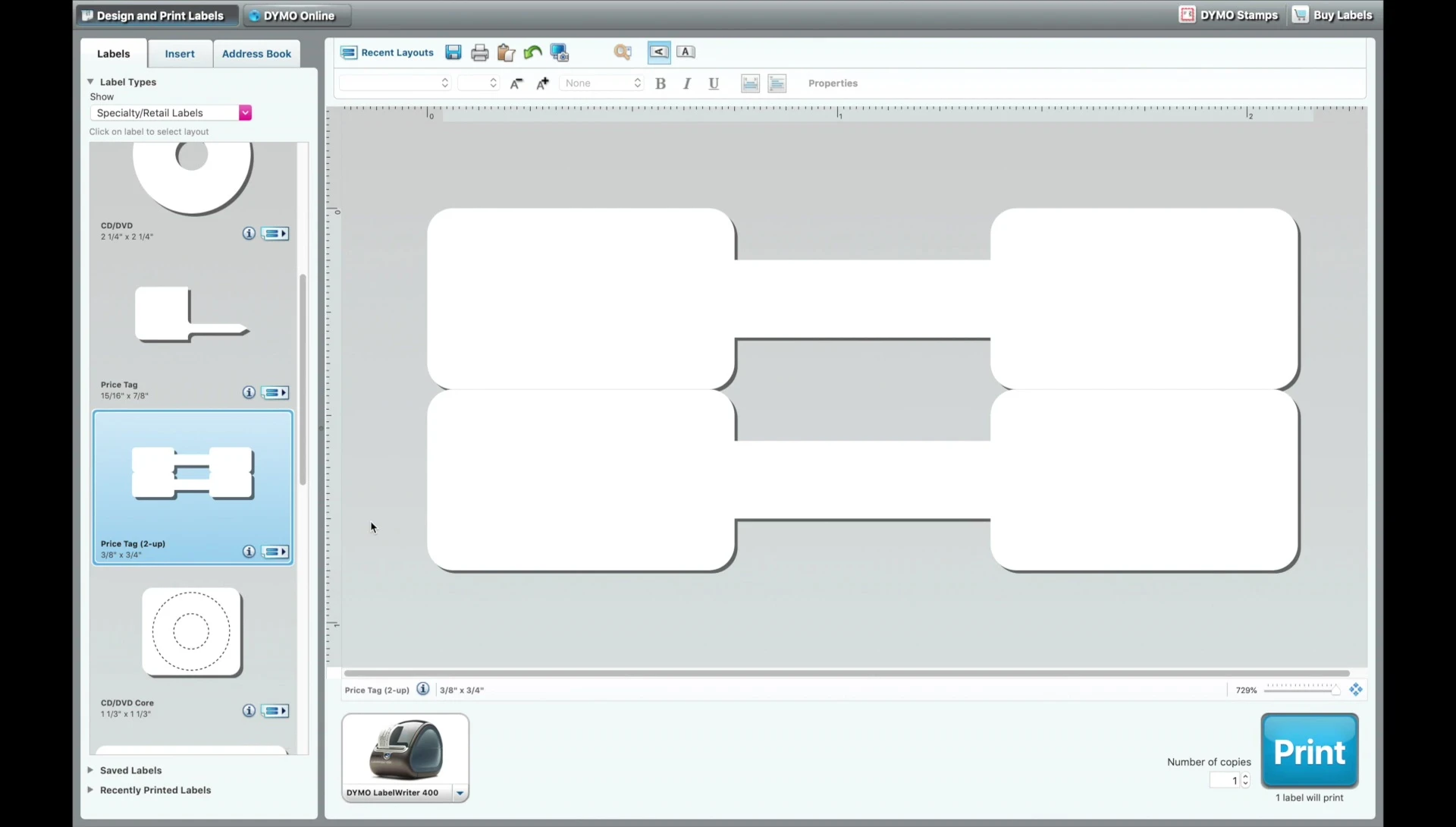Open Recent Layouts
Image resolution: width=1456 pixels, height=827 pixels.
388,52
